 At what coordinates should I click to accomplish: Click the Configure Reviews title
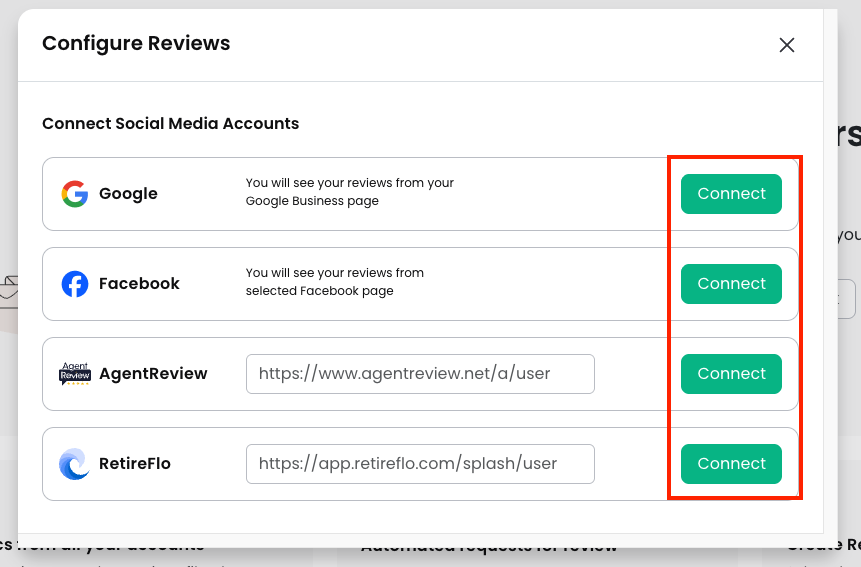point(136,43)
